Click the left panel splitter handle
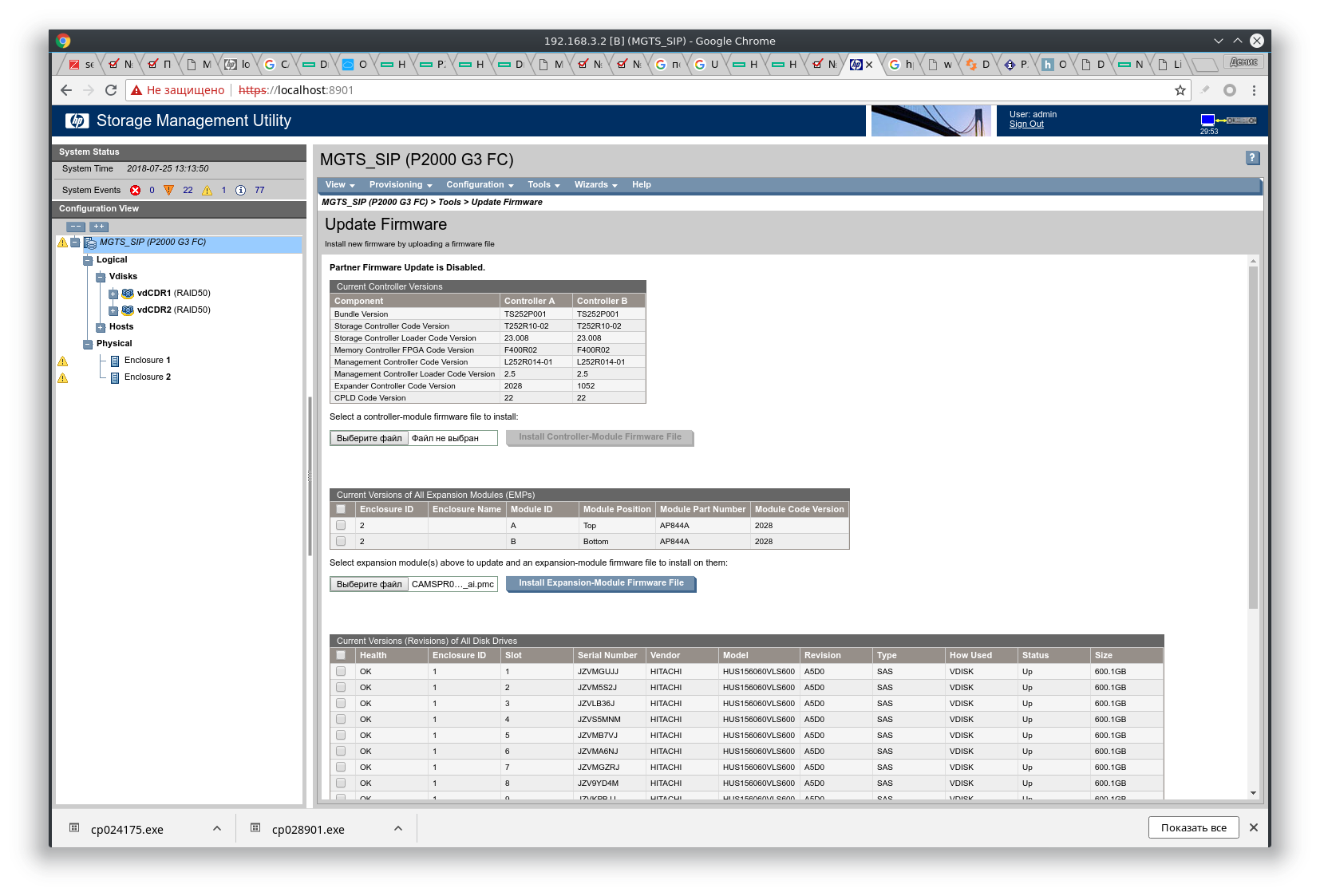This screenshot has width=1320, height=896. point(310,476)
